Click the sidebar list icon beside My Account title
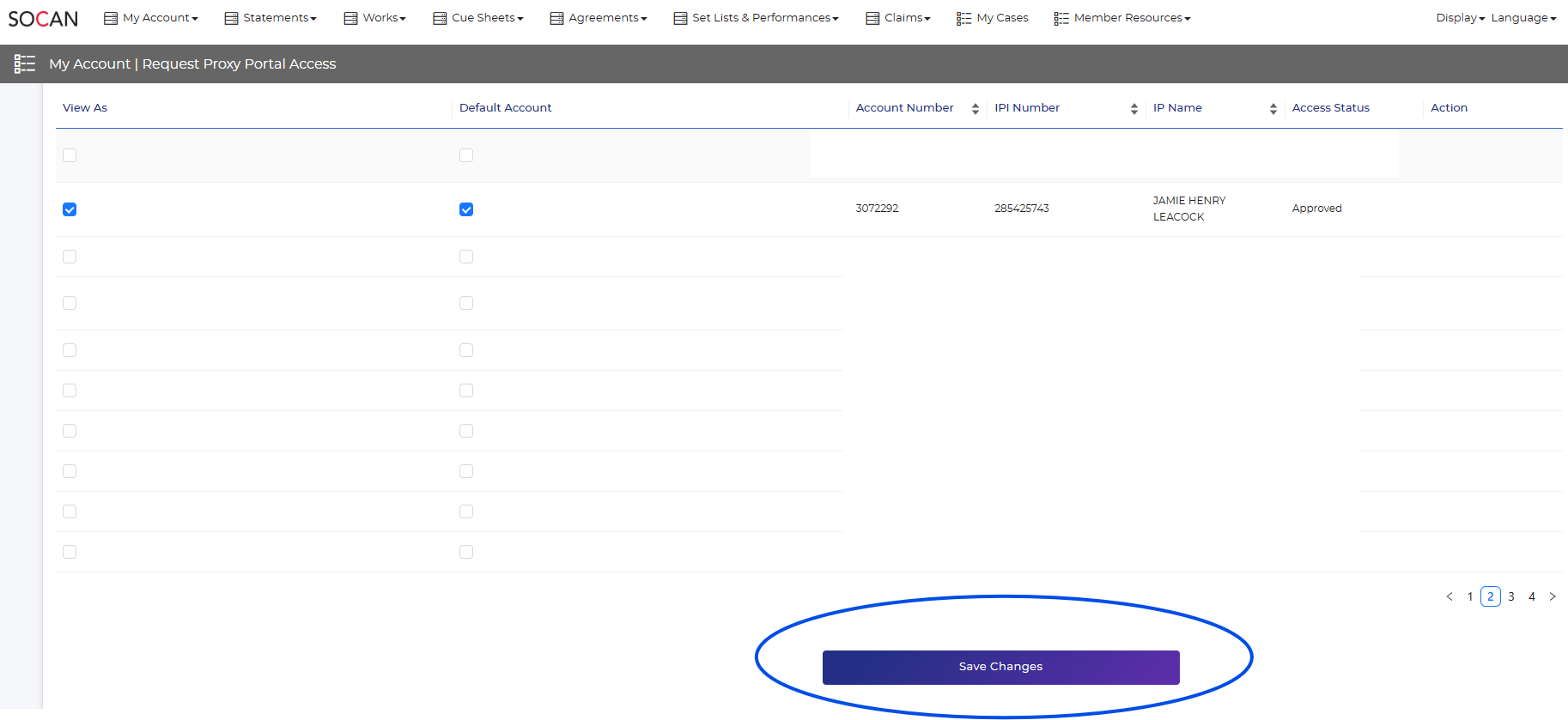Image resolution: width=1568 pixels, height=720 pixels. (x=25, y=64)
